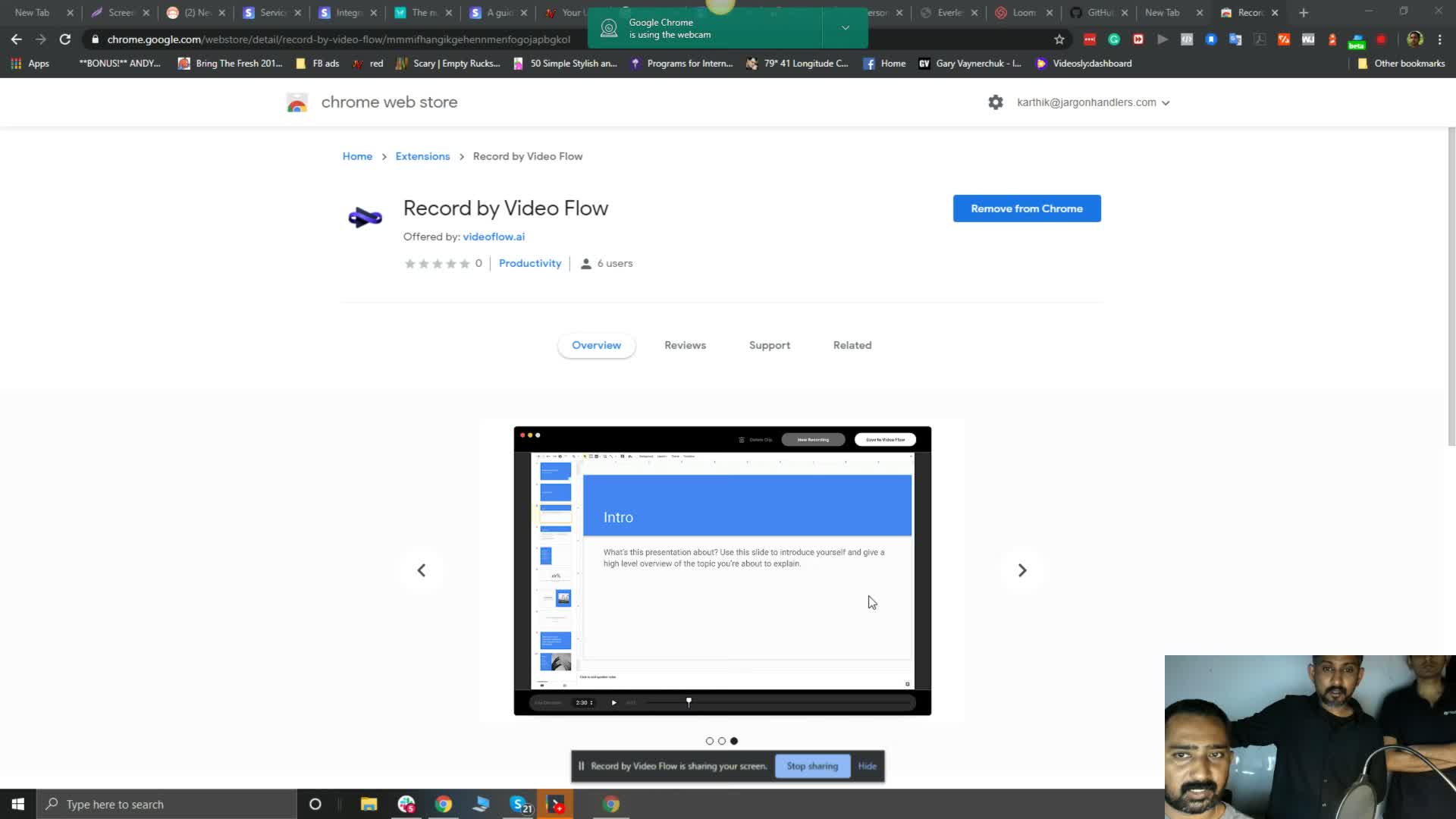This screenshot has width=1456, height=819.
Task: Open the Productivity category link
Action: click(x=530, y=263)
